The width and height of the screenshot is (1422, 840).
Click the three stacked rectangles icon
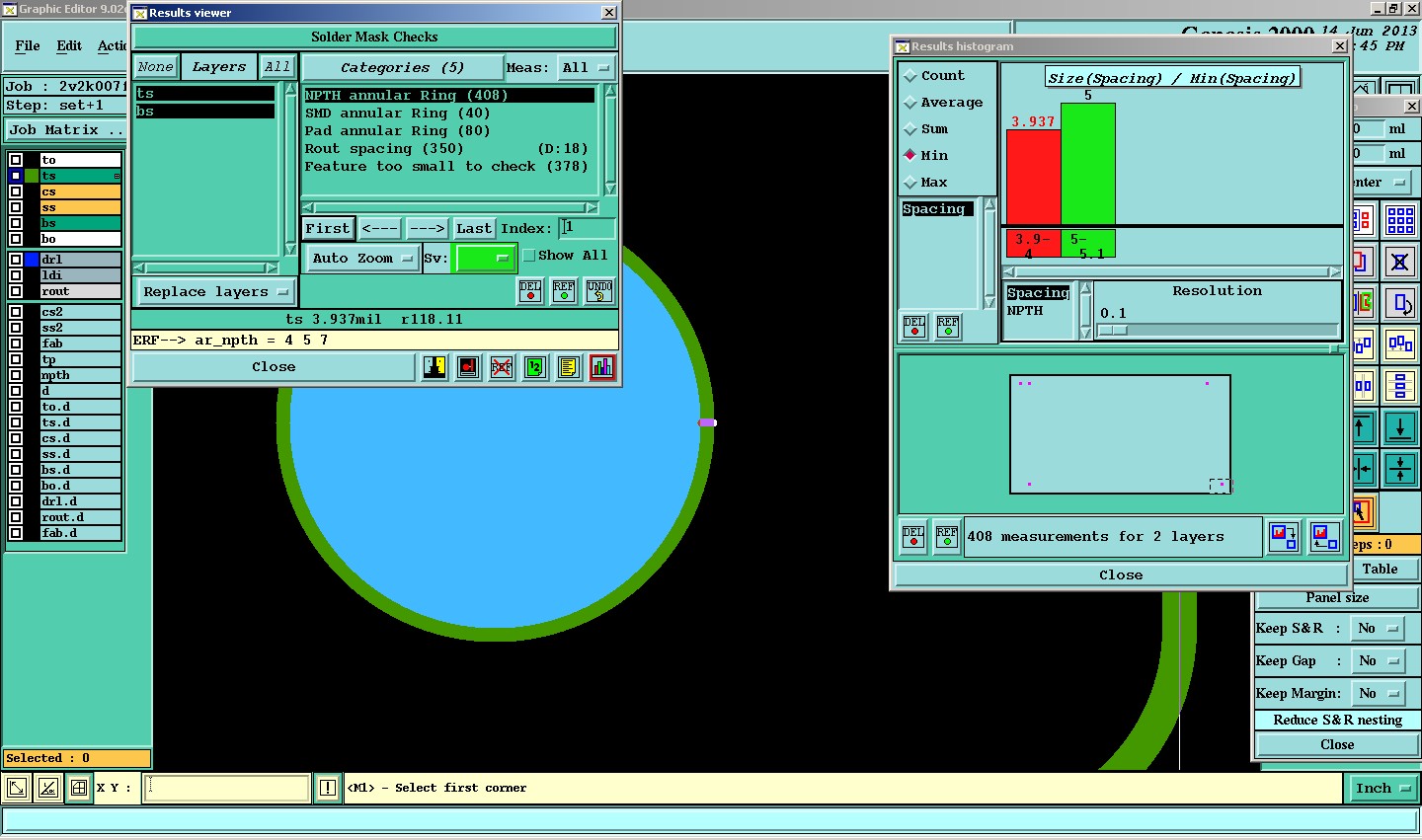[x=1400, y=386]
